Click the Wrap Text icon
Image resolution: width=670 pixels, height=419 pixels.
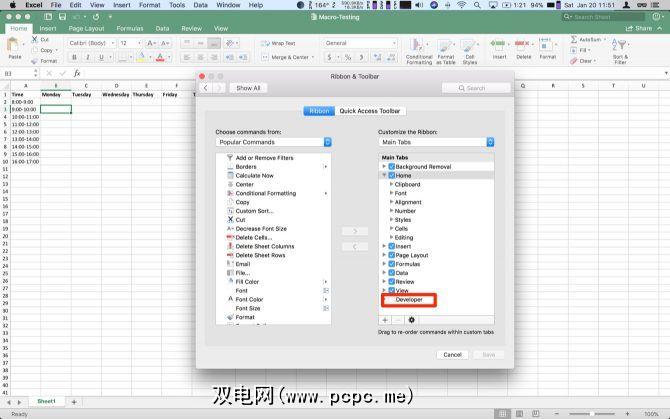tap(265, 43)
